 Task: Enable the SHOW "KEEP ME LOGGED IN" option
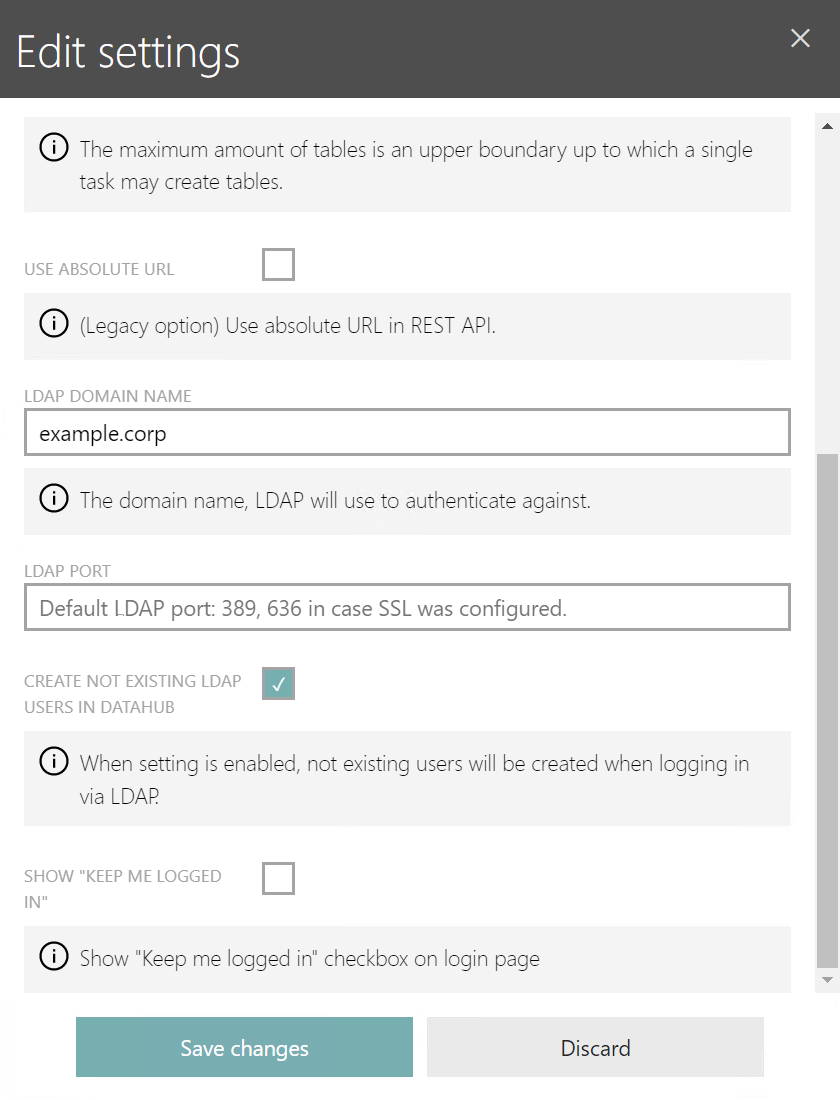click(278, 878)
